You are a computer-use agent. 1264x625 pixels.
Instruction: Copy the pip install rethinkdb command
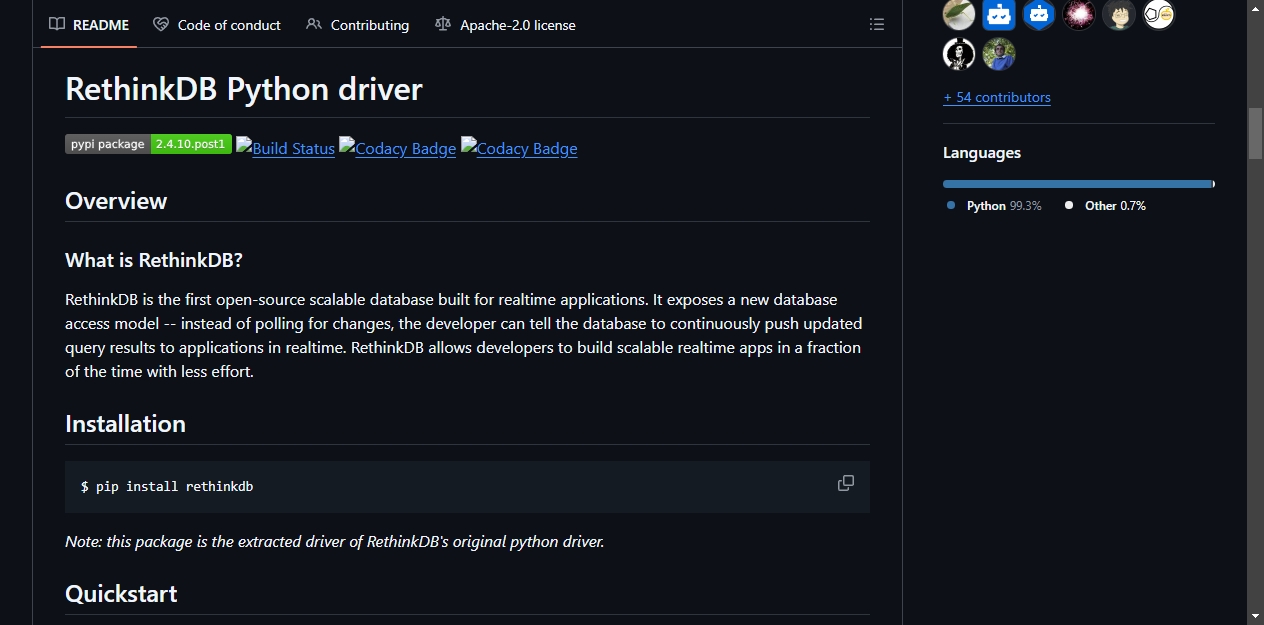tap(846, 484)
